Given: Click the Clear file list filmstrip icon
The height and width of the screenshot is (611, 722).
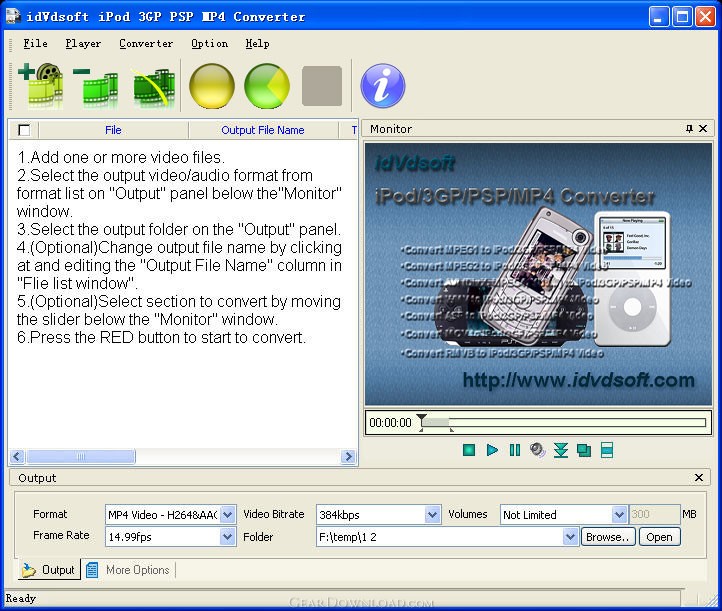Looking at the screenshot, I should (153, 87).
